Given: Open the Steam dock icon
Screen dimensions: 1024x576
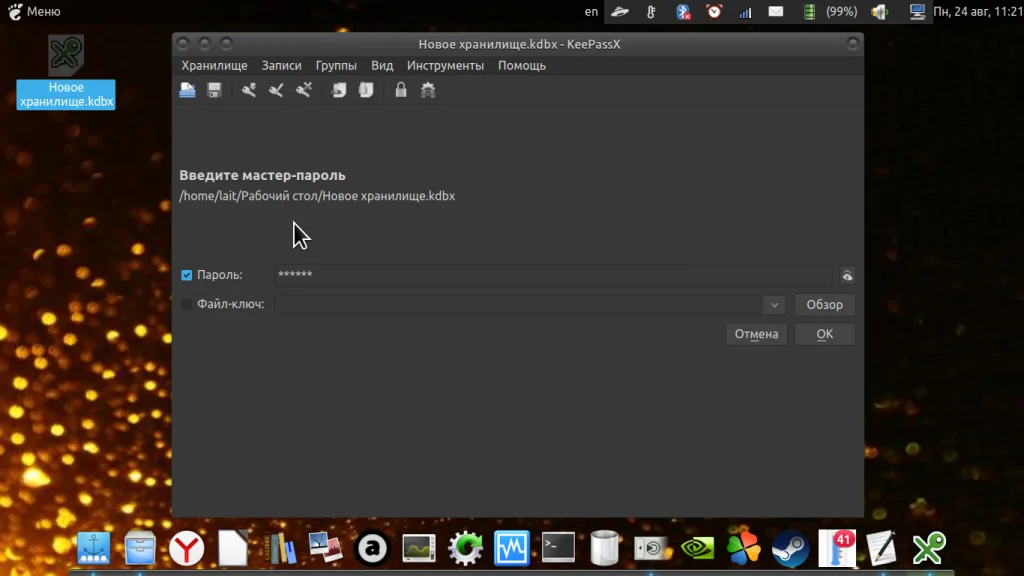Looking at the screenshot, I should click(790, 548).
